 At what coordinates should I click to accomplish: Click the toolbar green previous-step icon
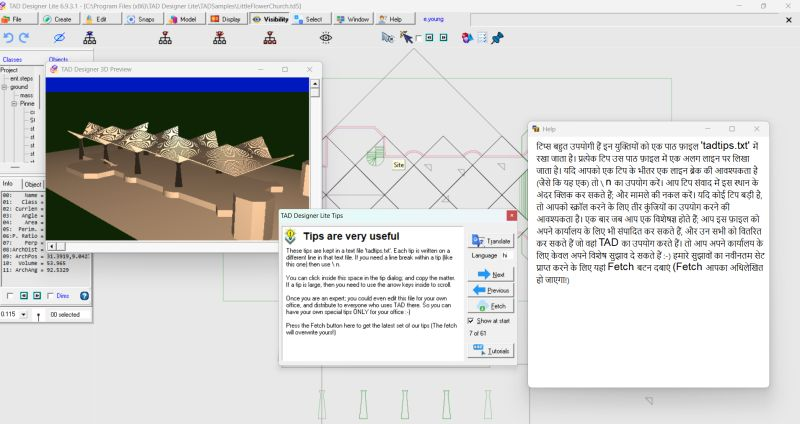pyautogui.click(x=430, y=38)
